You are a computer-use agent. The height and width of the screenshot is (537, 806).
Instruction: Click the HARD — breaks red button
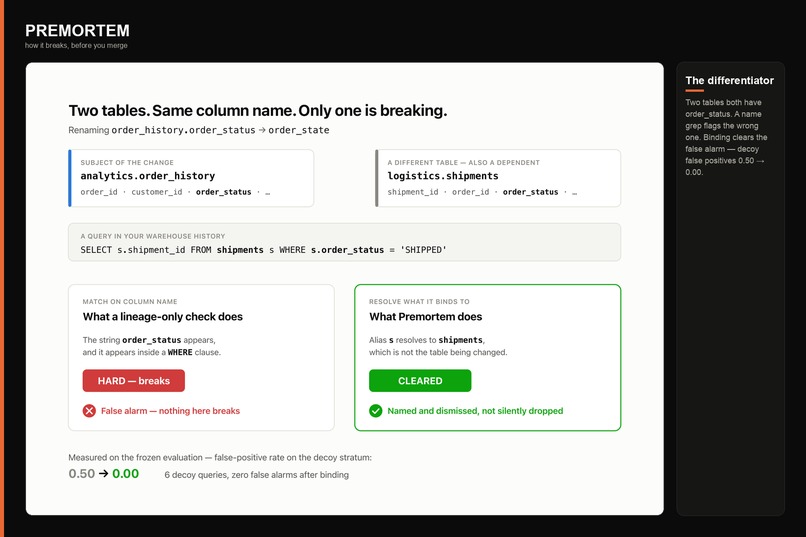[134, 381]
